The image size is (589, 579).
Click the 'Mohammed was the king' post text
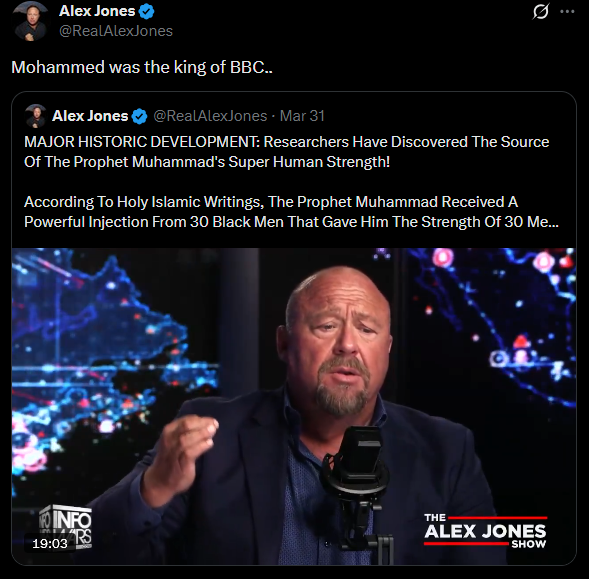coord(142,67)
